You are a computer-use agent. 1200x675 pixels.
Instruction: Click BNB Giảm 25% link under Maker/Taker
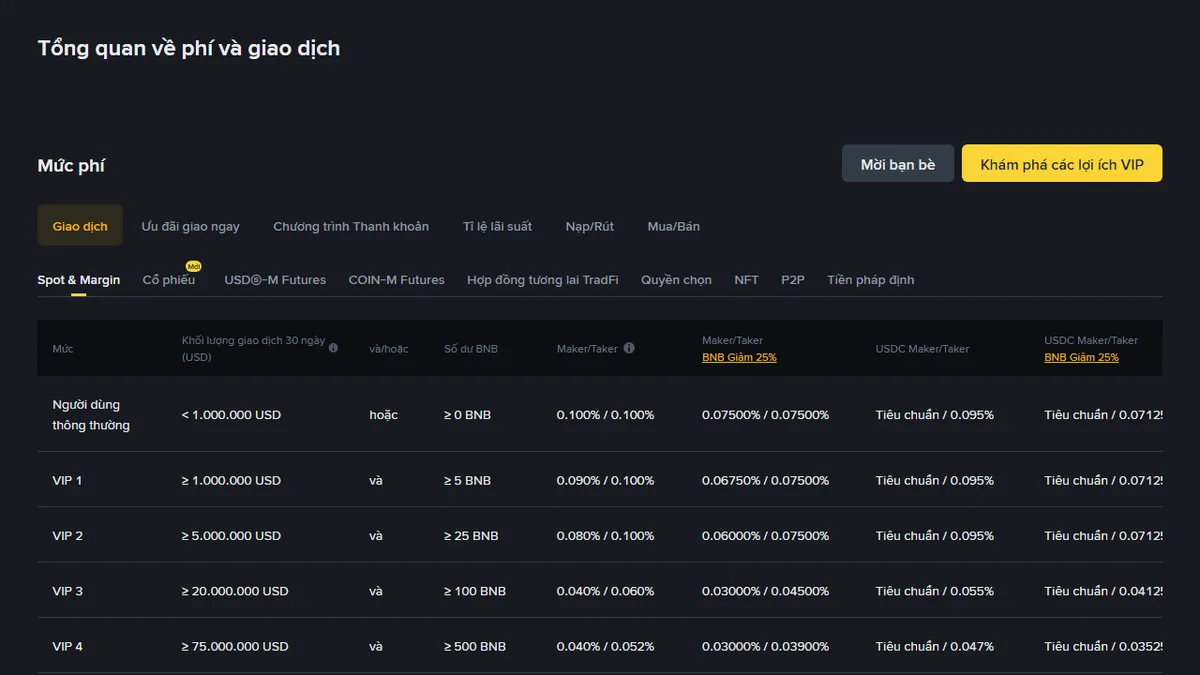coord(739,357)
